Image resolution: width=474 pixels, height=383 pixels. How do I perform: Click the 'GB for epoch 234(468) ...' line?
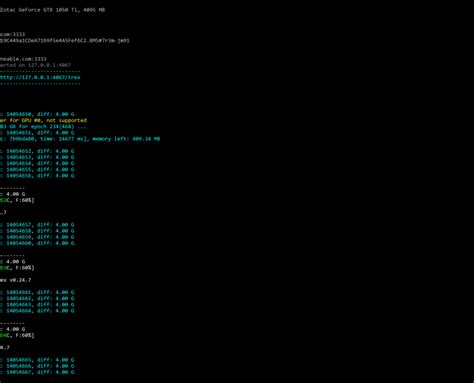tap(43, 126)
